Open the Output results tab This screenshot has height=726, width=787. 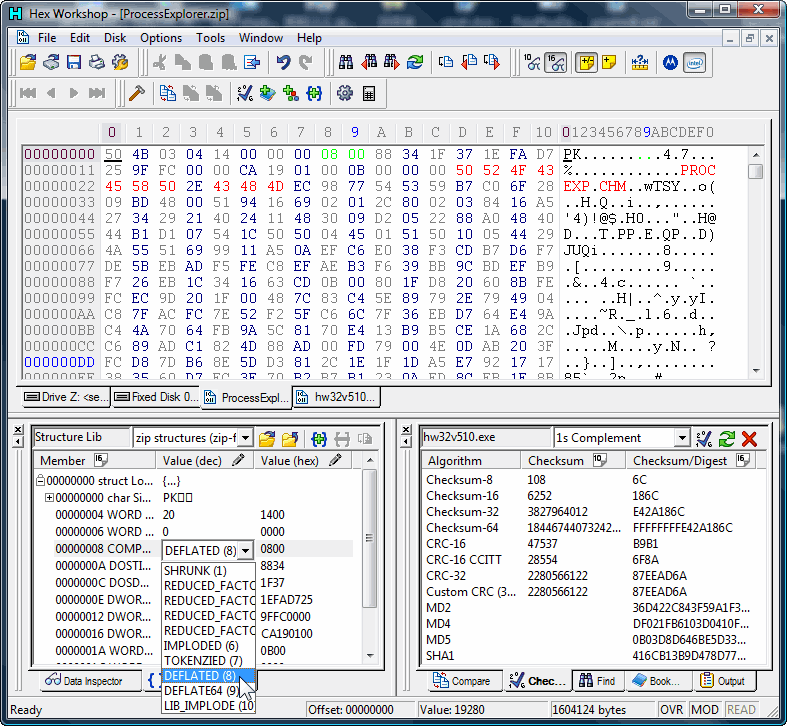click(x=723, y=681)
